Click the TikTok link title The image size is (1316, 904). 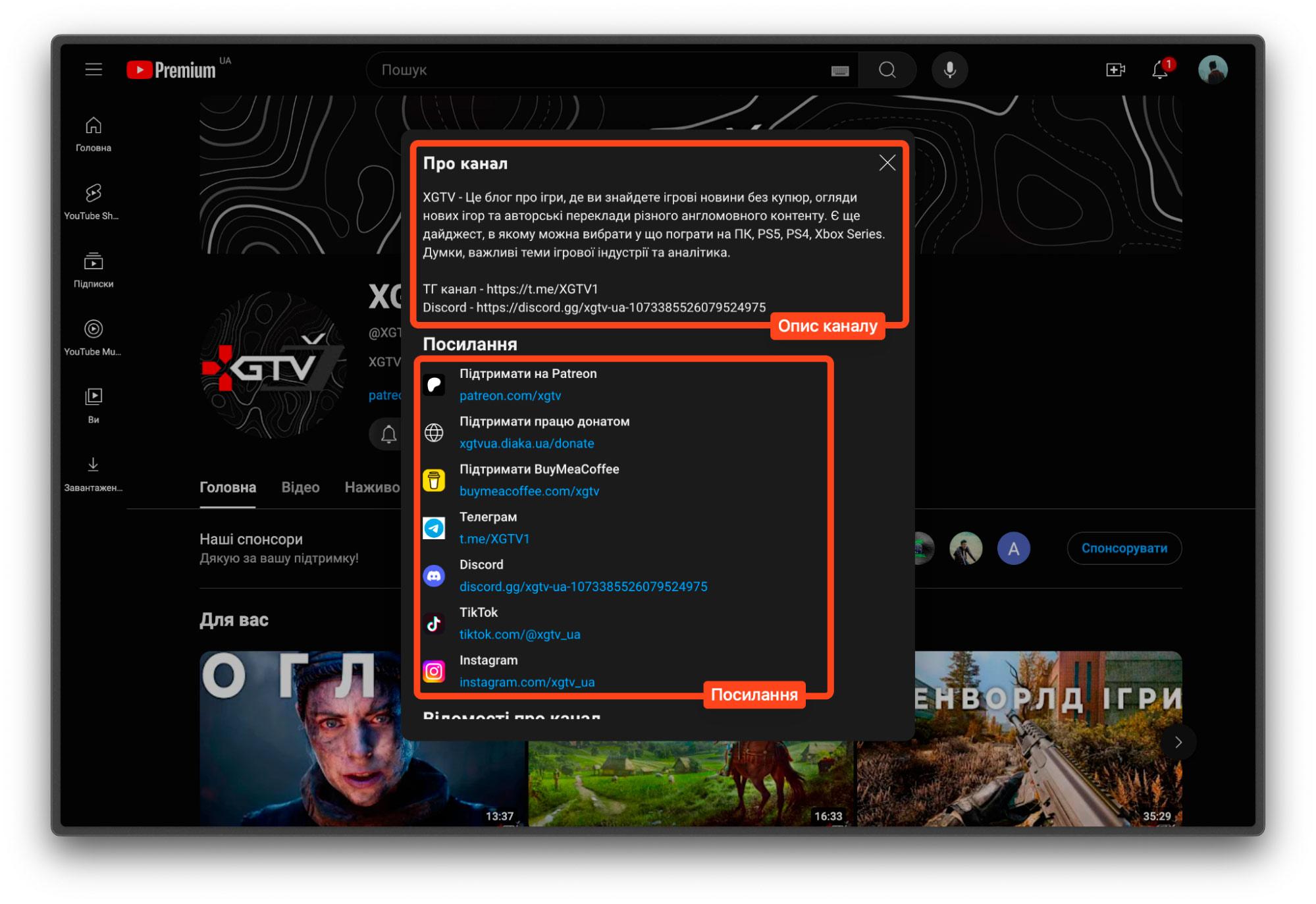pos(479,612)
